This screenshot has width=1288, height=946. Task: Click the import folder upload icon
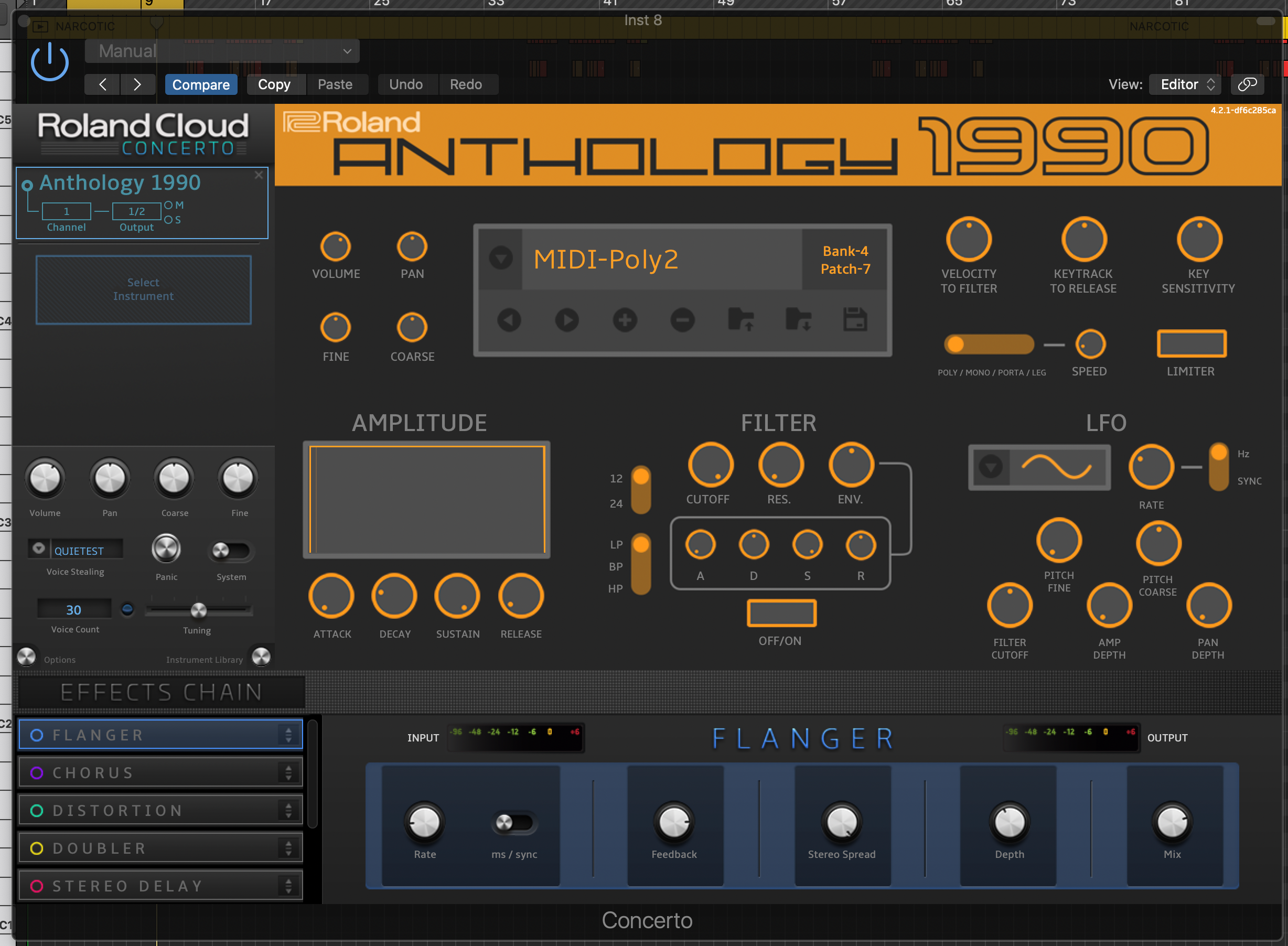tap(740, 319)
